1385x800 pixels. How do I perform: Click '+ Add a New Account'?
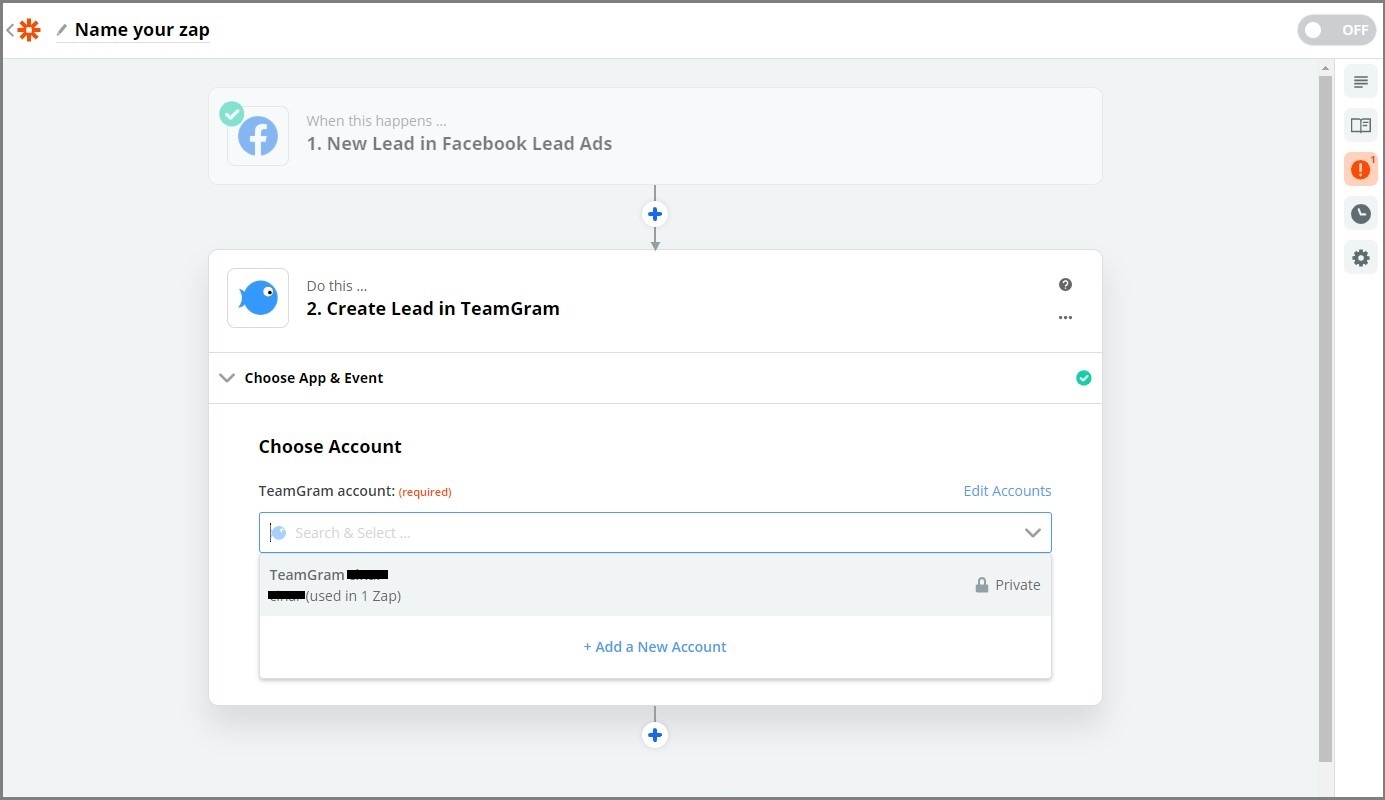655,647
